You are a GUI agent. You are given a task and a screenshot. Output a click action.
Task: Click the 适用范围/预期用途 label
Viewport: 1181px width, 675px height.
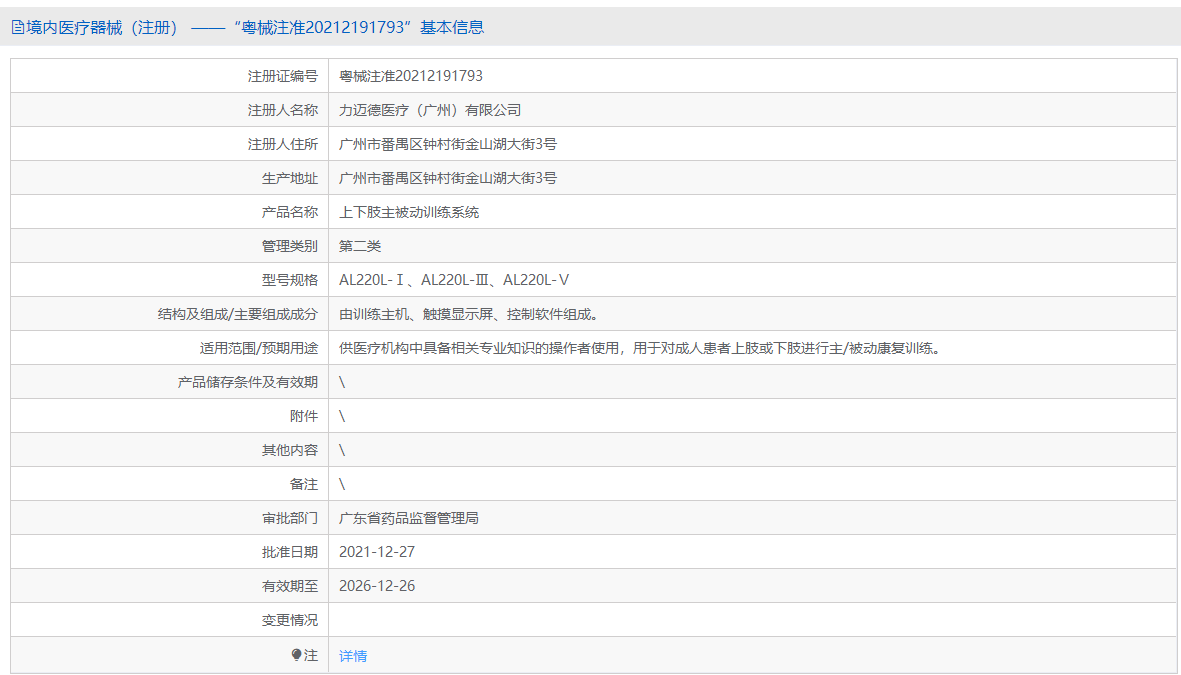[x=259, y=348]
